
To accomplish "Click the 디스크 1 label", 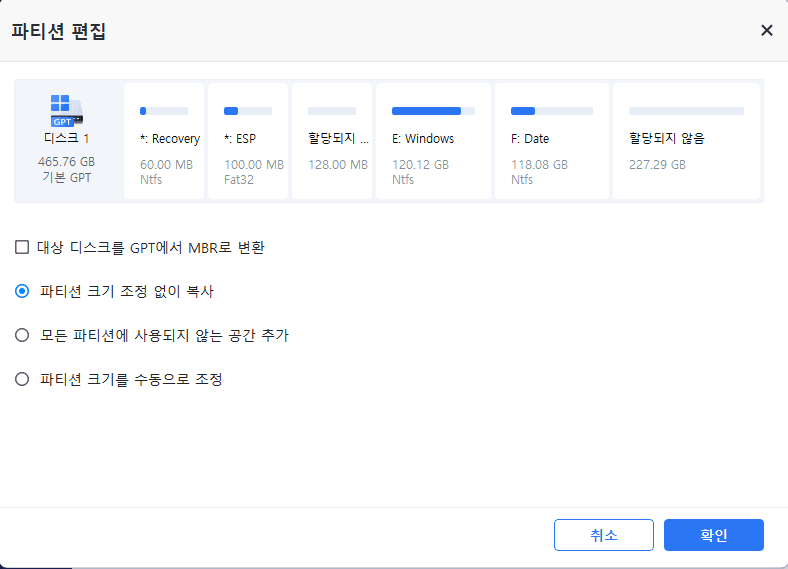I will [66, 138].
